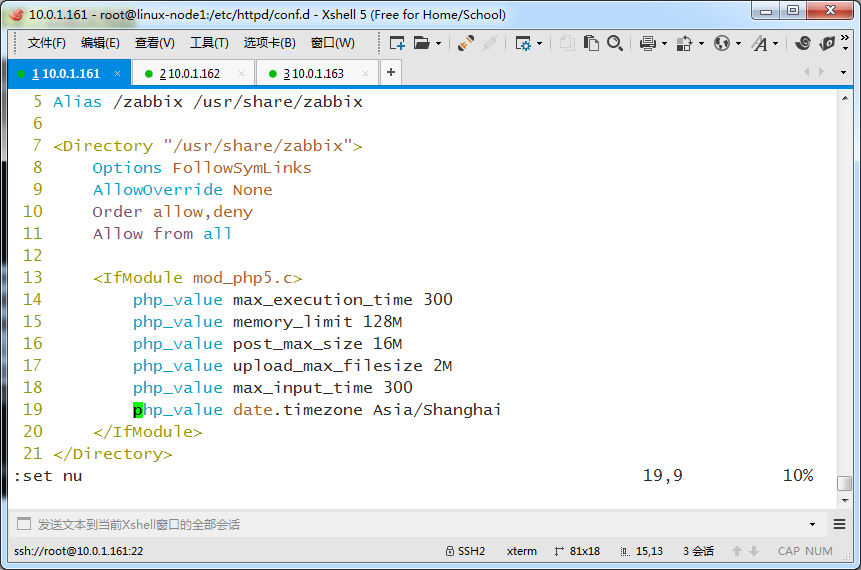Click the compose bar input field

click(417, 524)
